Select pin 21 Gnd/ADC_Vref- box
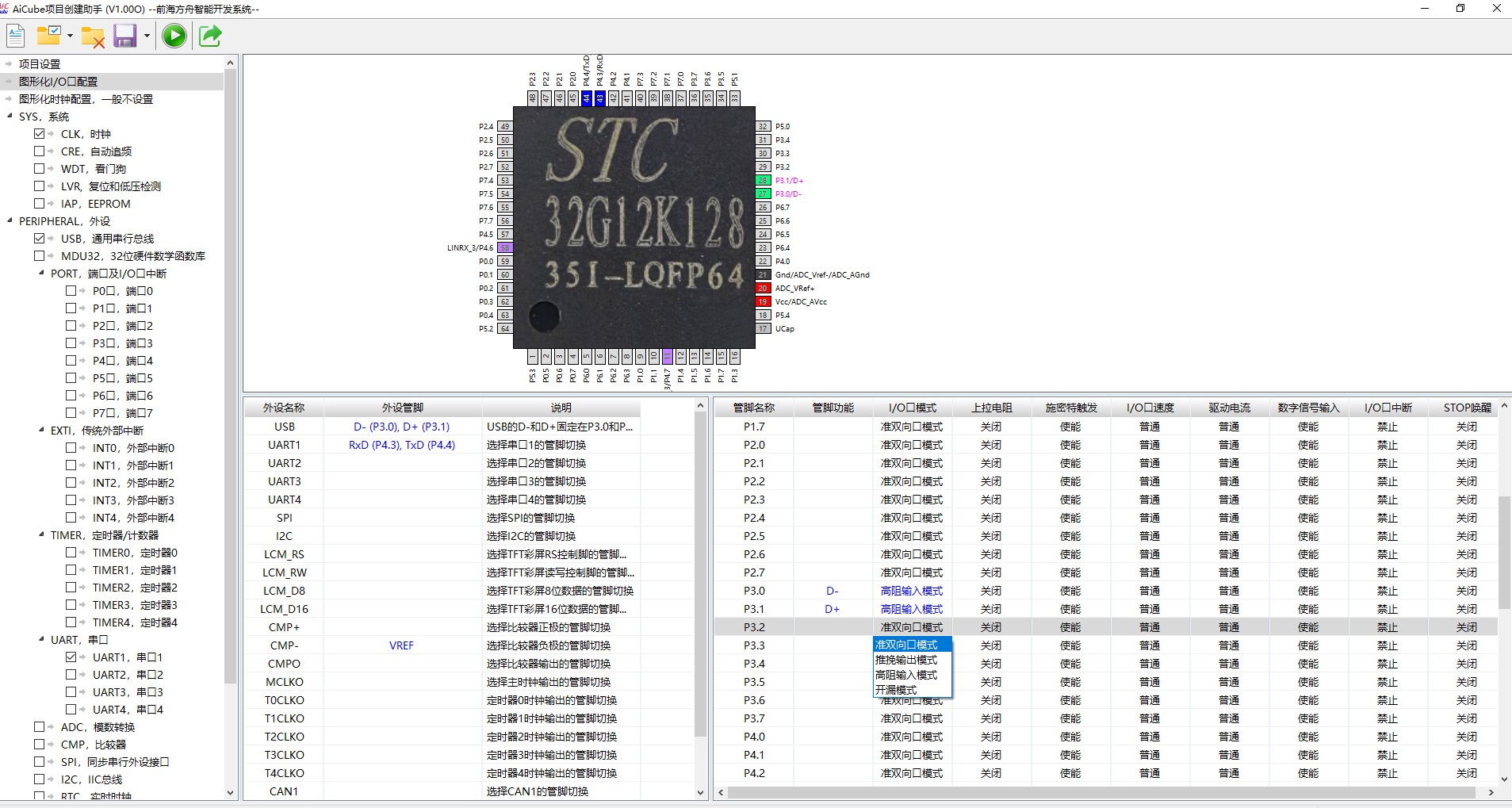 [763, 274]
